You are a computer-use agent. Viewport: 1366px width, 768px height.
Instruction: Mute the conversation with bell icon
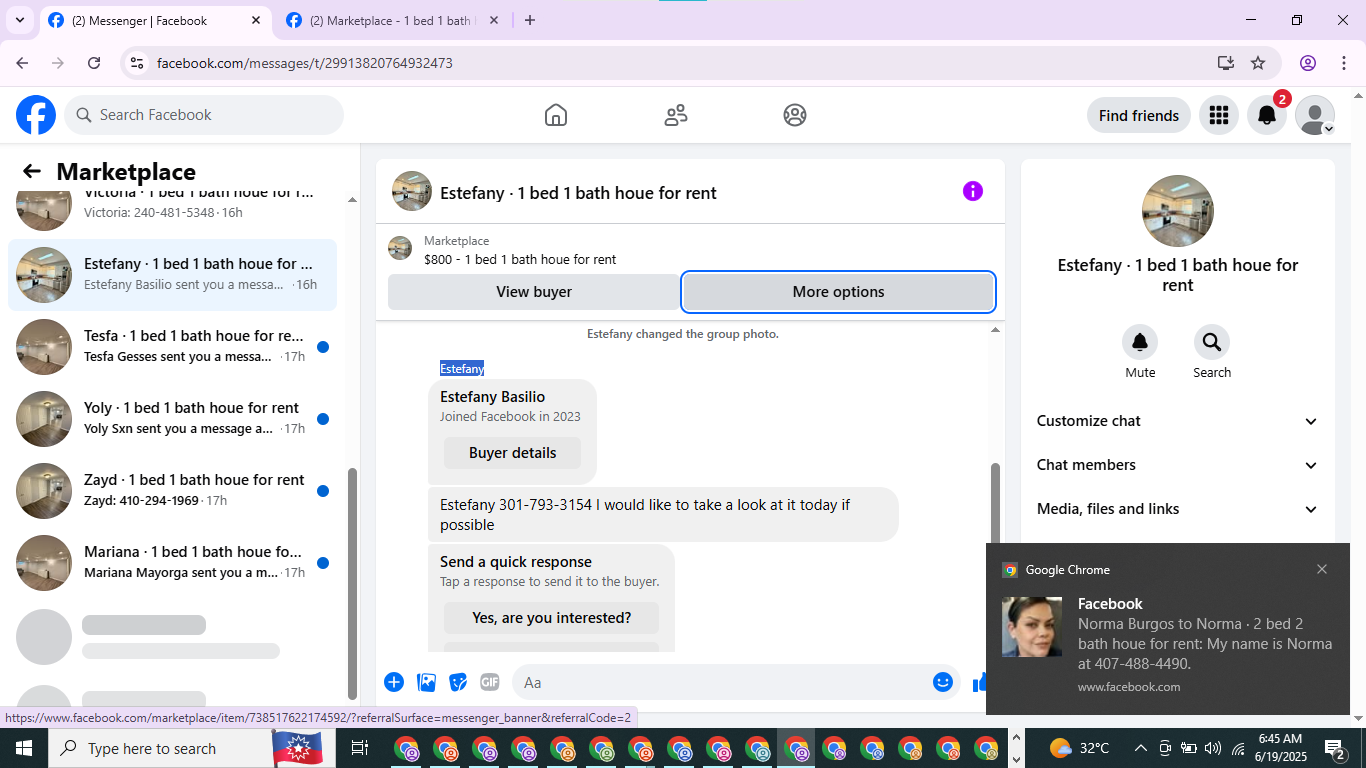tap(1140, 343)
